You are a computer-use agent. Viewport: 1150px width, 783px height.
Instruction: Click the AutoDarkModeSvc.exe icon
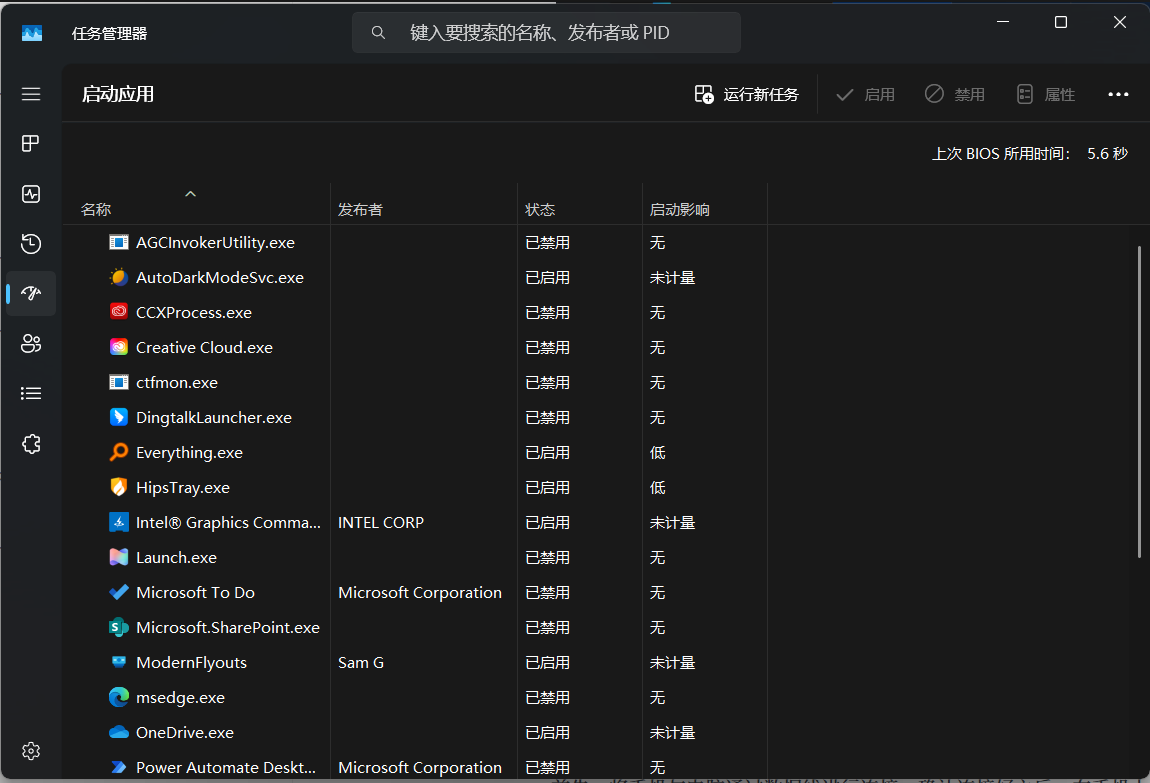coord(119,277)
